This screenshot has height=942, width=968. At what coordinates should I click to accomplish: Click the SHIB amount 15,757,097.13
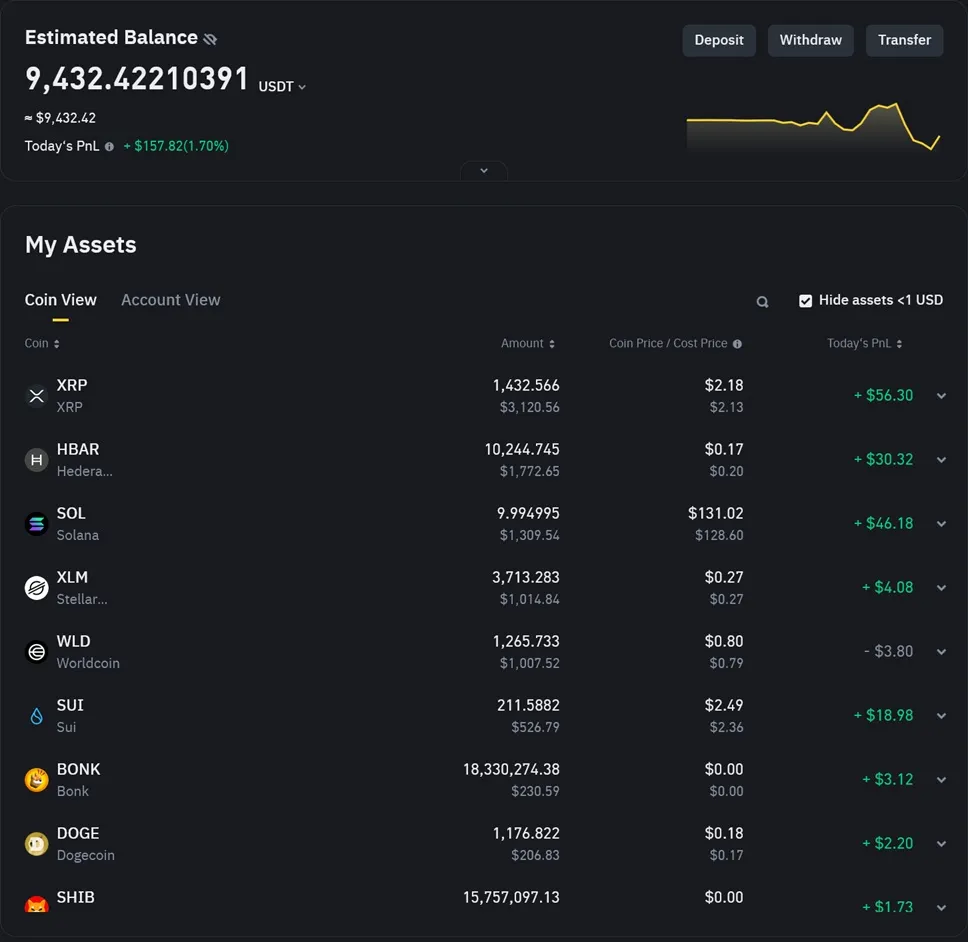point(511,898)
